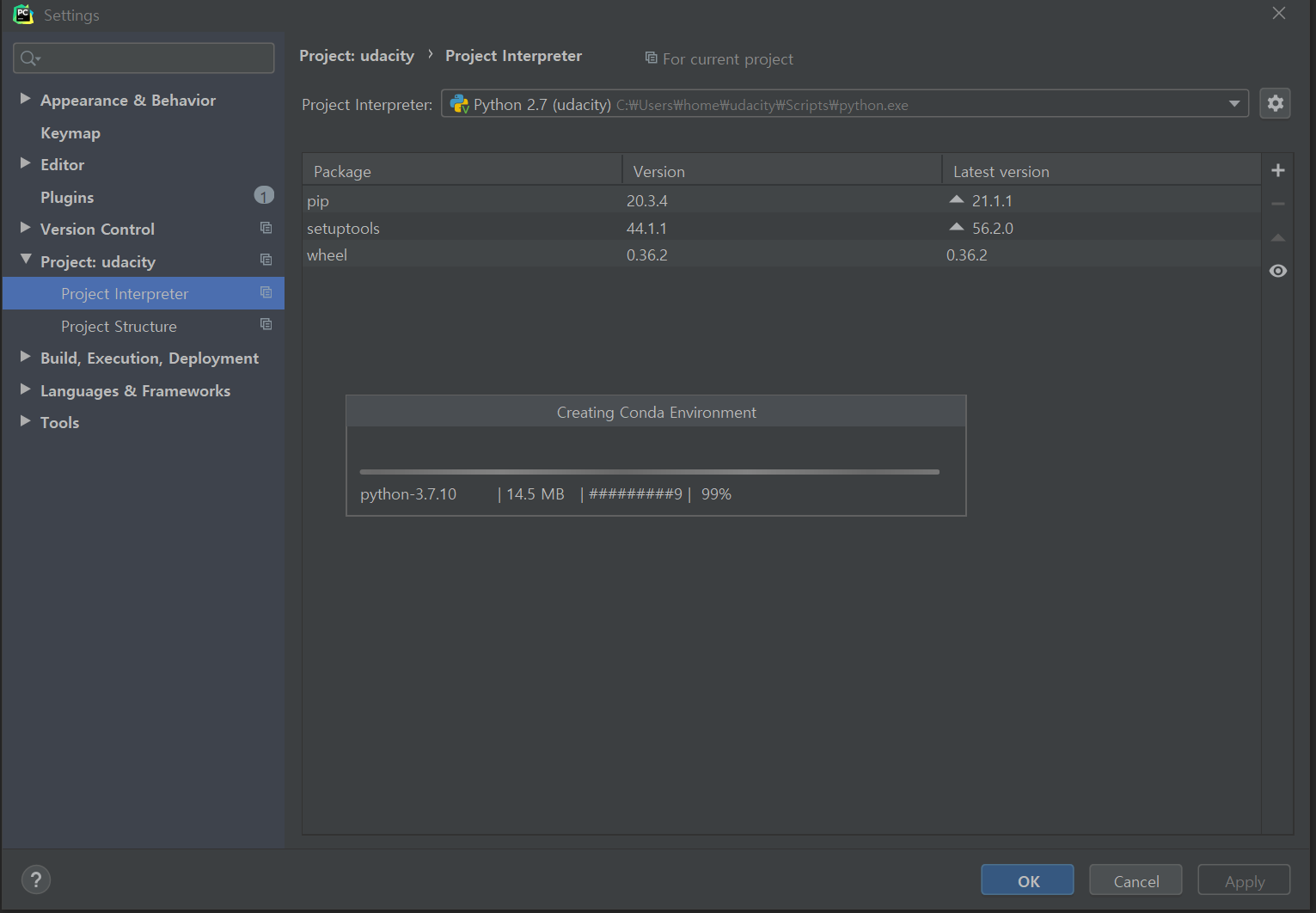Image resolution: width=1316 pixels, height=913 pixels.
Task: Click the PyCharm logo in the title bar
Action: pos(23,14)
